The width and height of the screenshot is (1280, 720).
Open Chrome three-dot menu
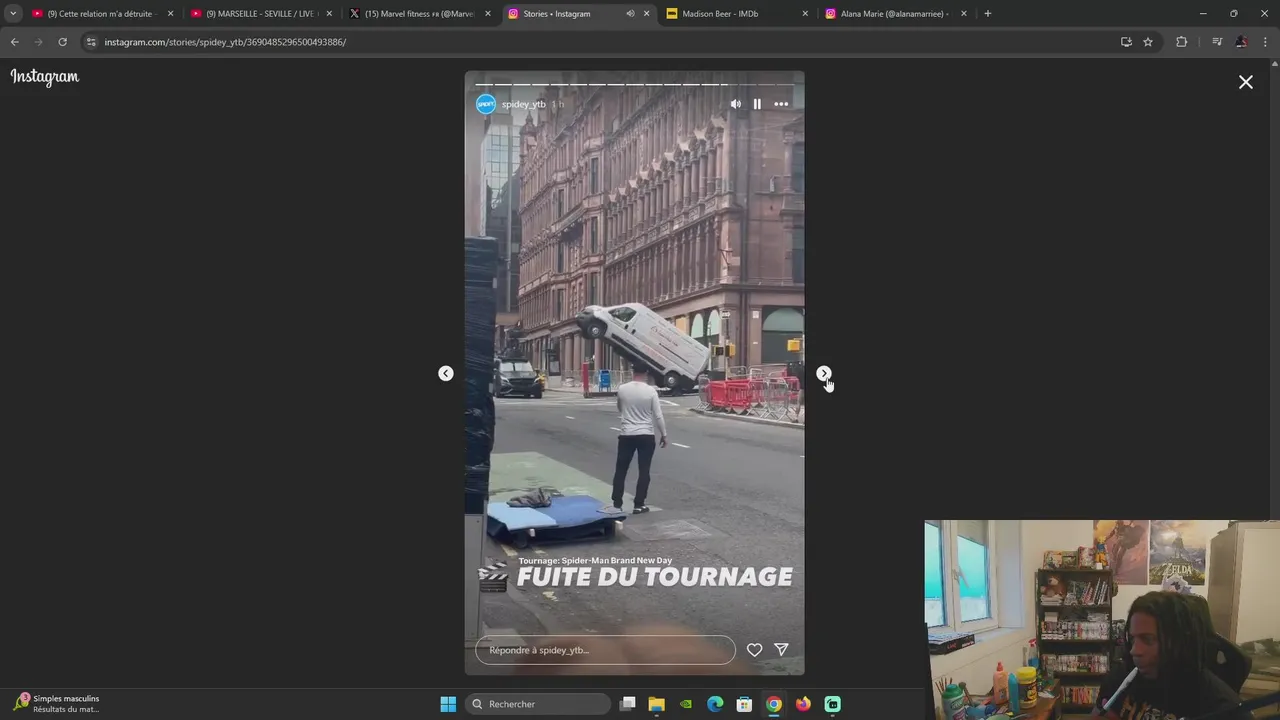[1266, 42]
